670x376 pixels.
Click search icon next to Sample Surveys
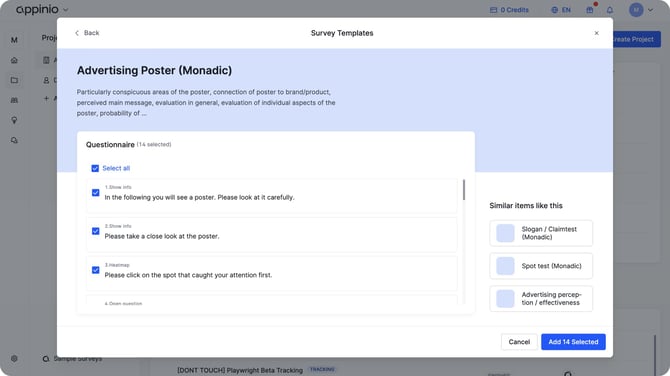[x=46, y=359]
